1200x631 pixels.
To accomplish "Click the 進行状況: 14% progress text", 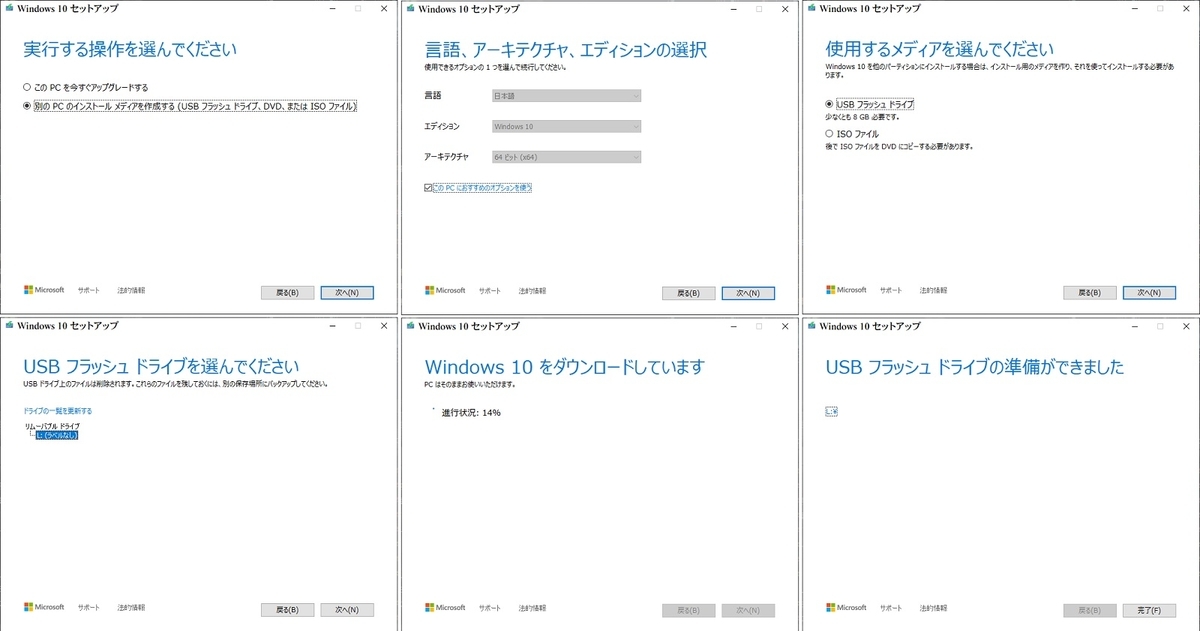I will click(x=471, y=412).
